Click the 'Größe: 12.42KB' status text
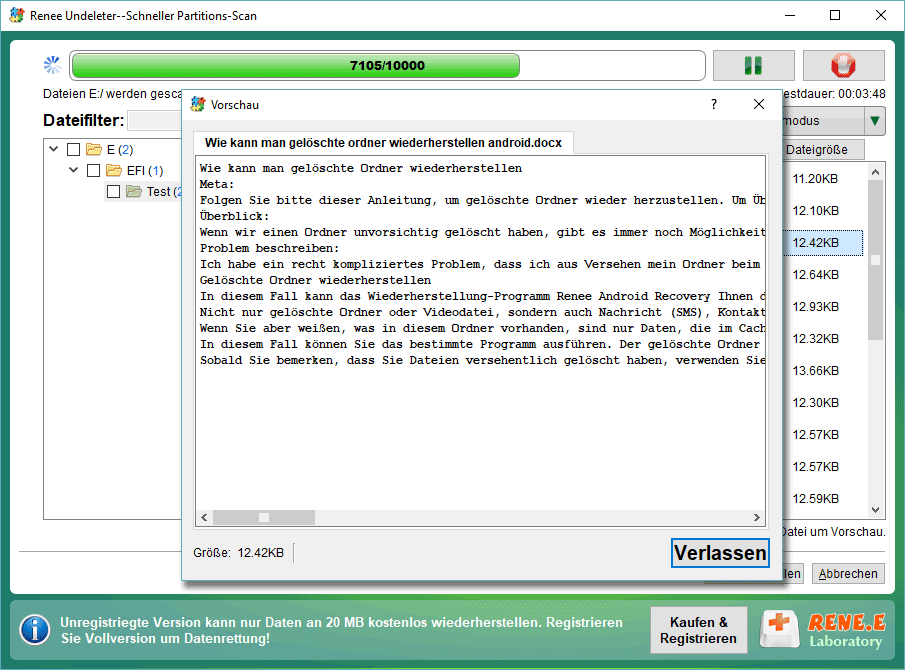Image resolution: width=905 pixels, height=670 pixels. [x=238, y=553]
